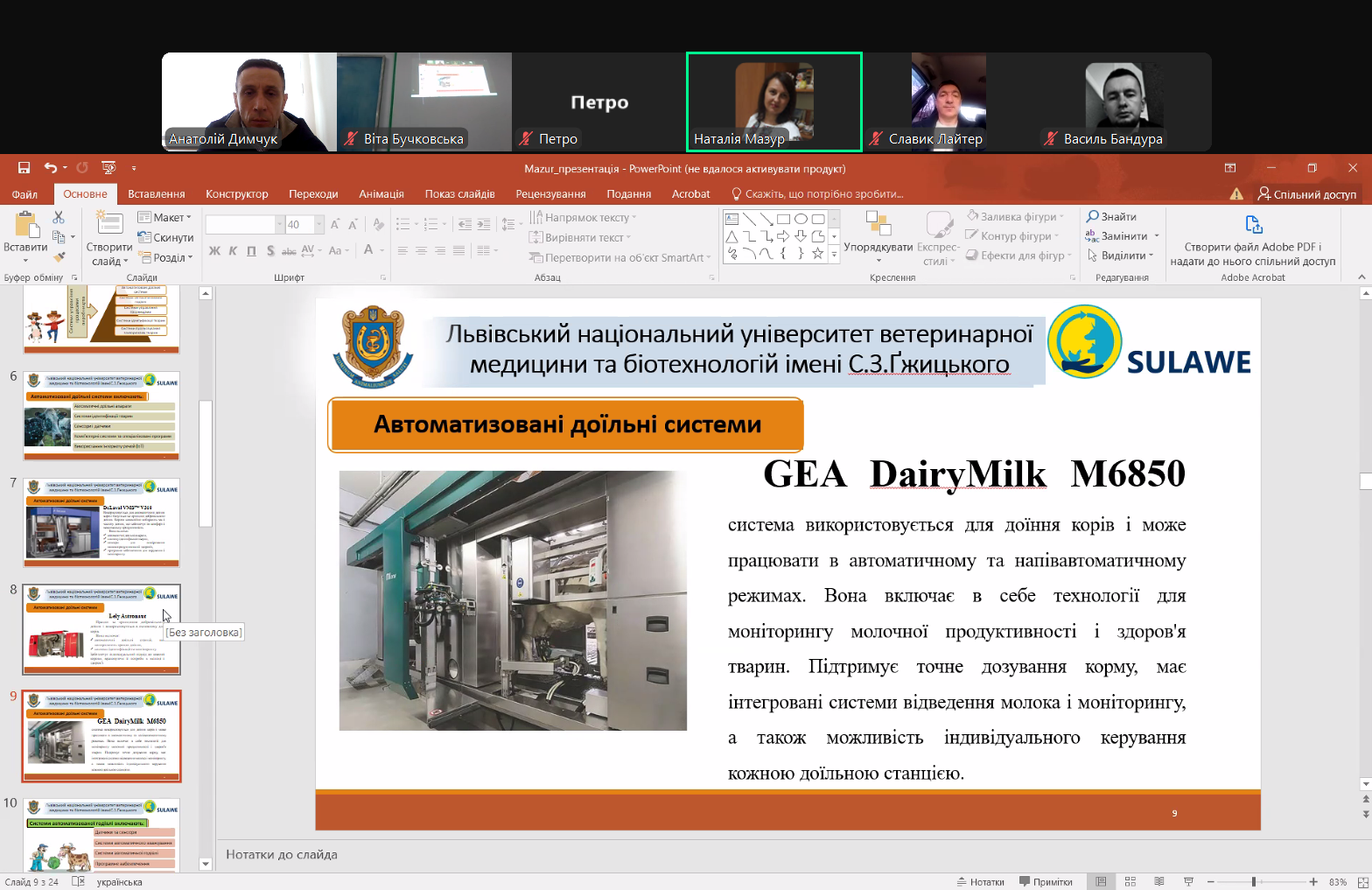This screenshot has height=890, width=1372.
Task: Click the Спільний доступ share button
Action: 1306,194
